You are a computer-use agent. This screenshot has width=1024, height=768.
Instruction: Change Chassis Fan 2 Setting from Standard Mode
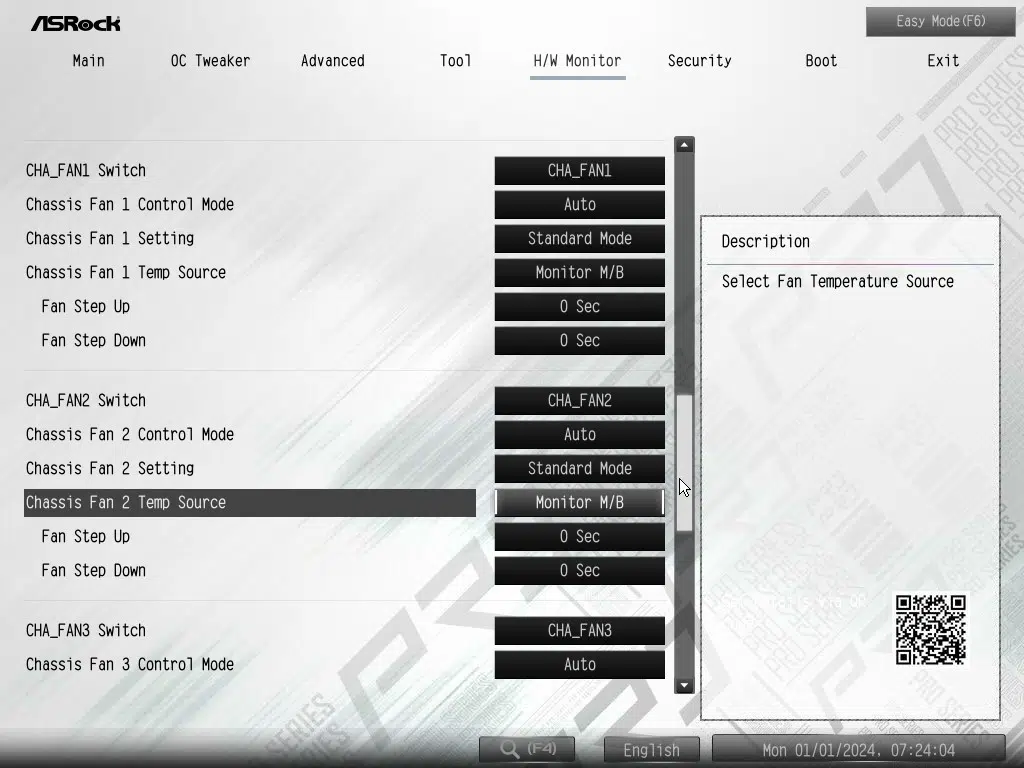(x=579, y=469)
